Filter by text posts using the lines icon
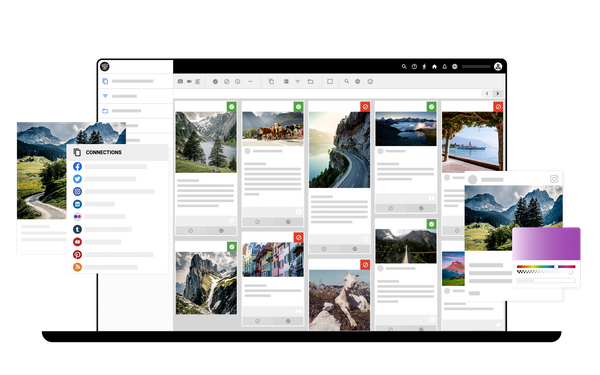 (x=198, y=82)
